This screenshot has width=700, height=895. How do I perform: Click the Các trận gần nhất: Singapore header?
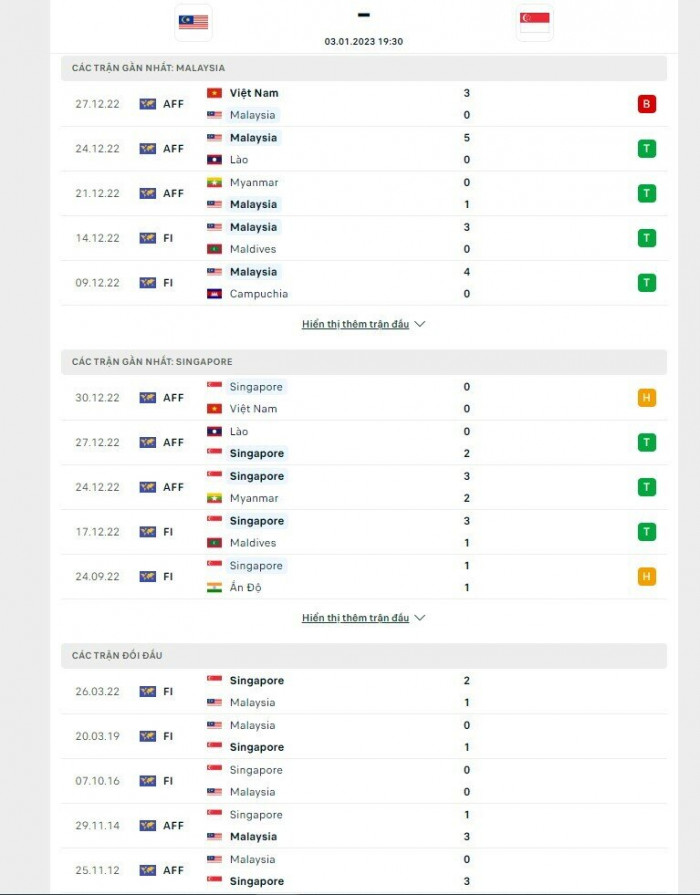[152, 362]
